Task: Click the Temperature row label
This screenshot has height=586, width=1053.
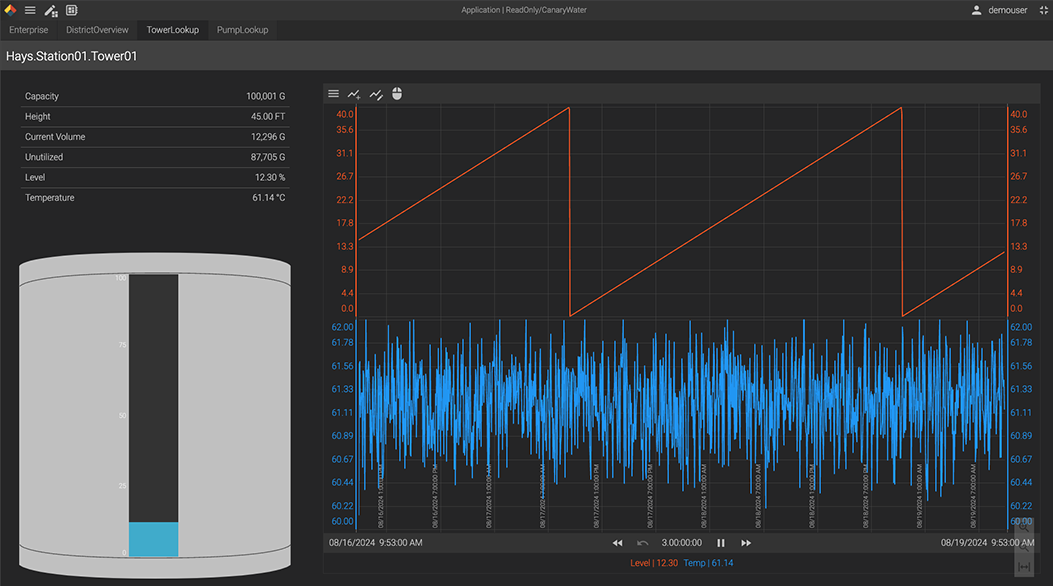Action: click(50, 198)
